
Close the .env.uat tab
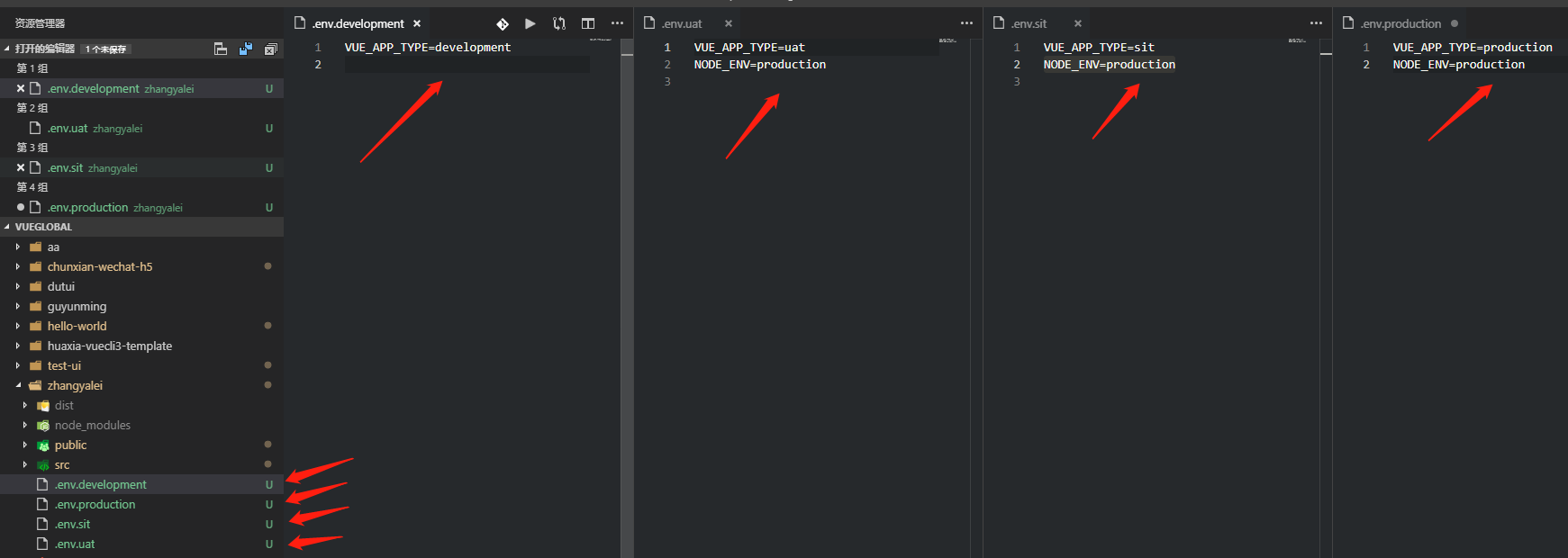(x=729, y=23)
